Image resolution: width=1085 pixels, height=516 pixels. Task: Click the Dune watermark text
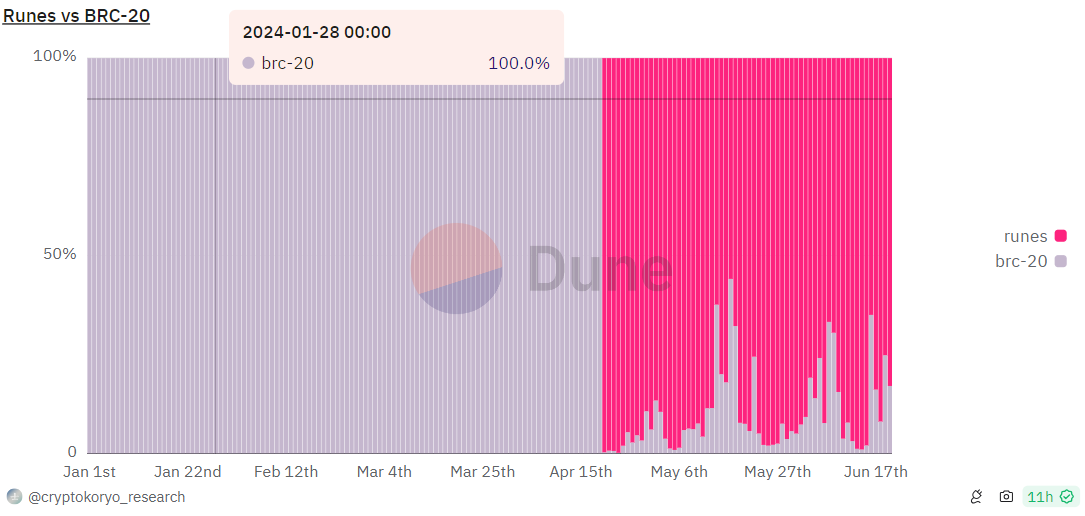pyautogui.click(x=599, y=270)
